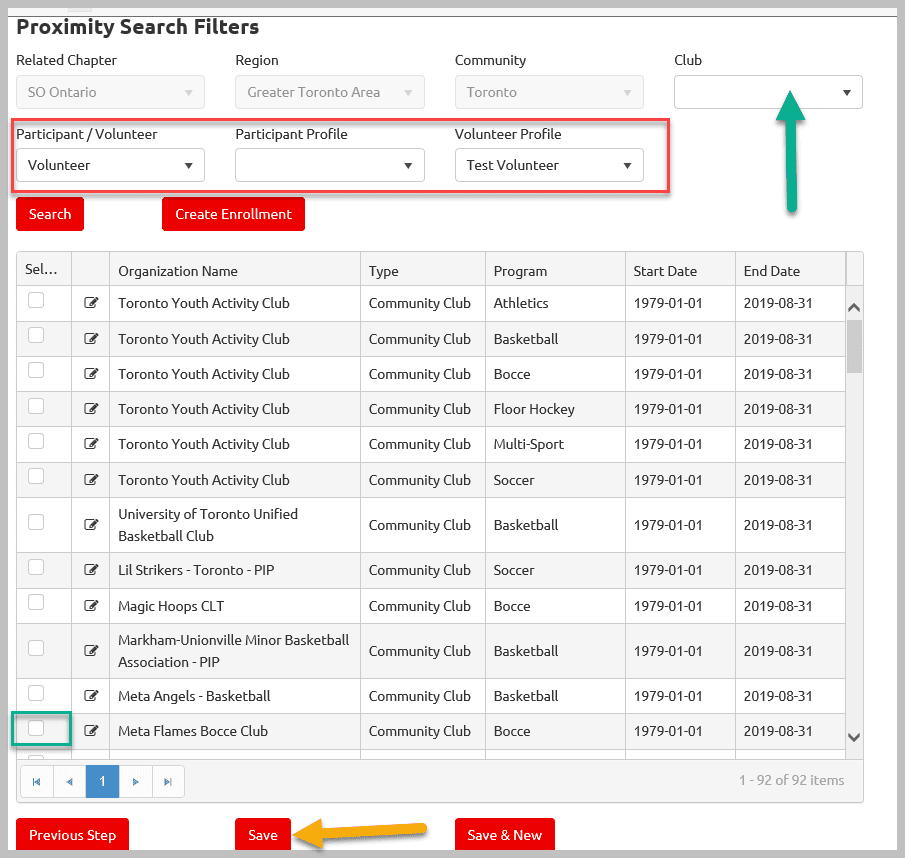Select Meta Flames Bocce Club checkbox
The image size is (905, 858).
[36, 728]
